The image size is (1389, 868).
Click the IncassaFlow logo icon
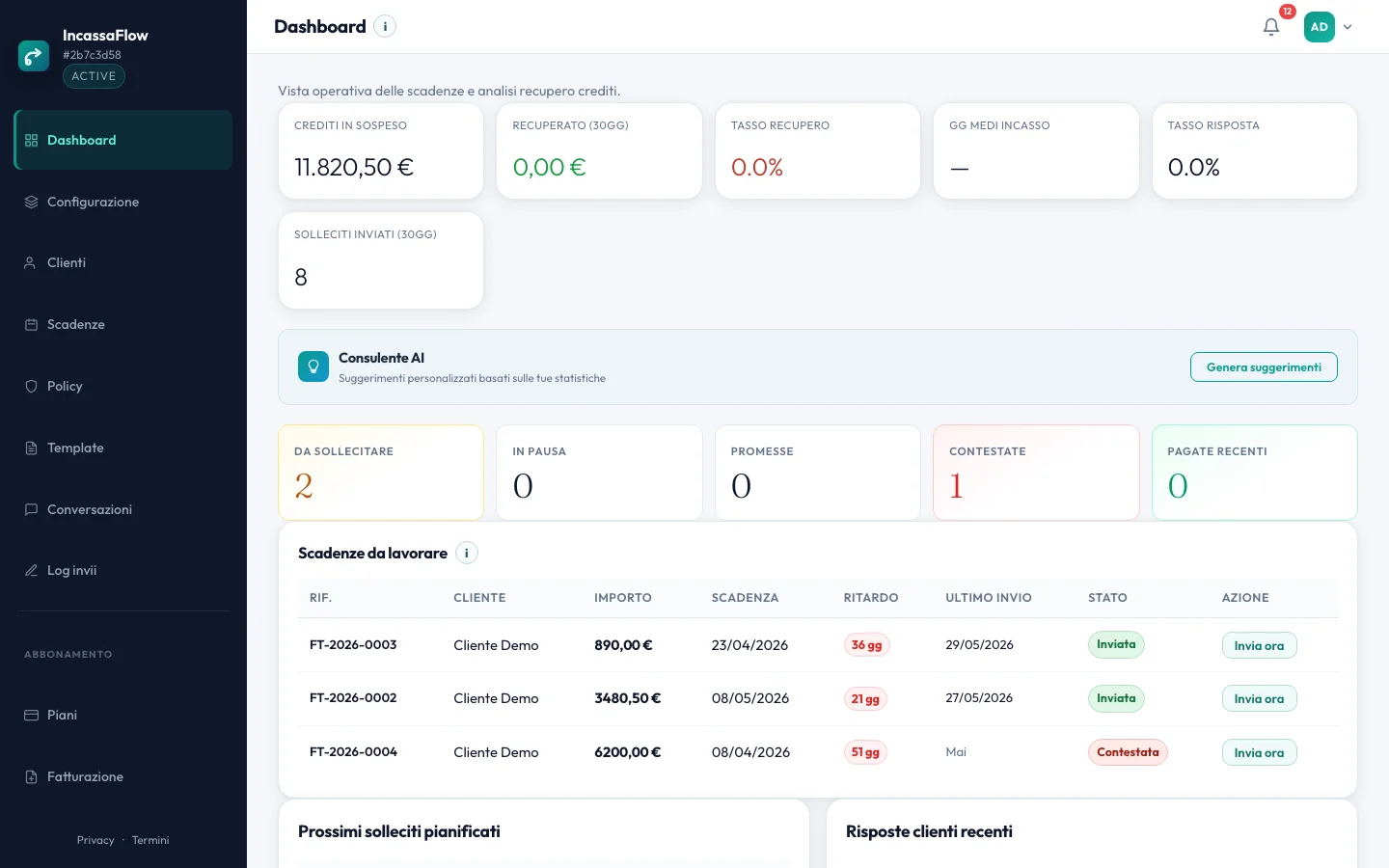coord(34,56)
